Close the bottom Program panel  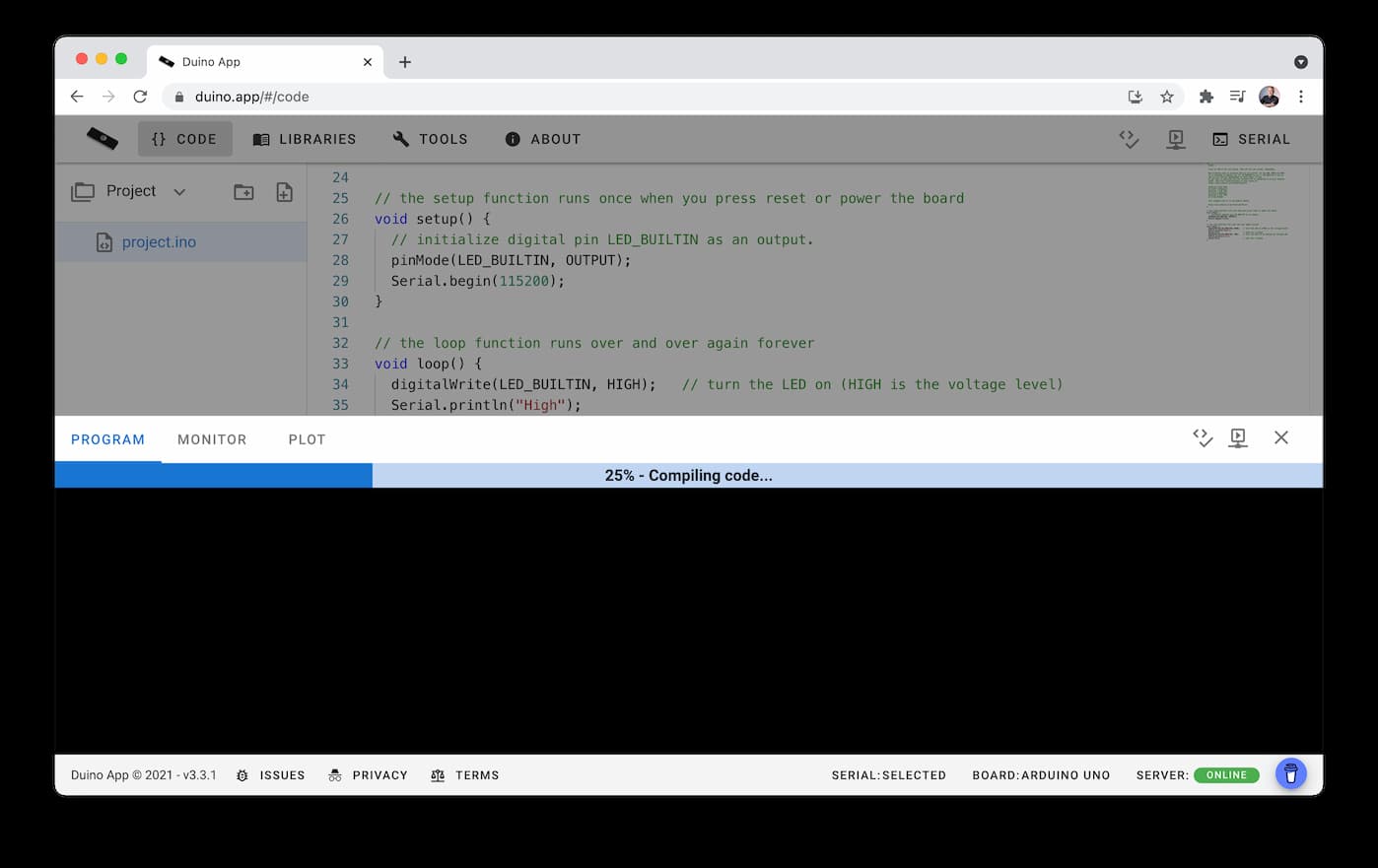(x=1280, y=437)
